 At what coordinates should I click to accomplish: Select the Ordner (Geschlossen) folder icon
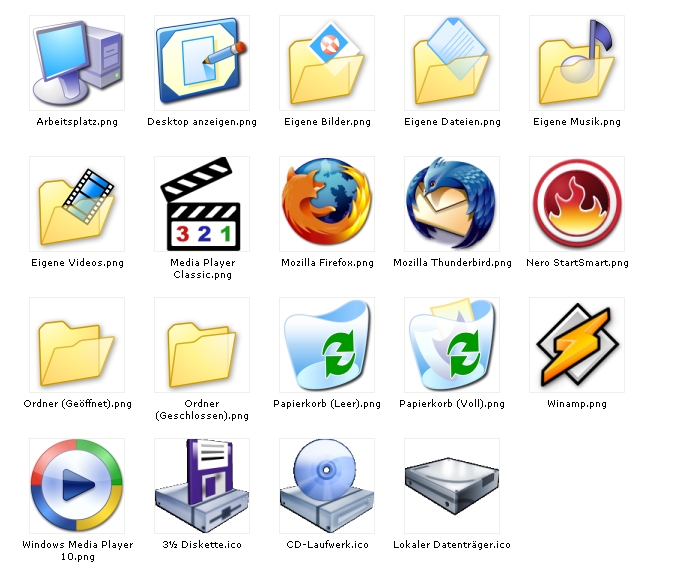[x=202, y=345]
